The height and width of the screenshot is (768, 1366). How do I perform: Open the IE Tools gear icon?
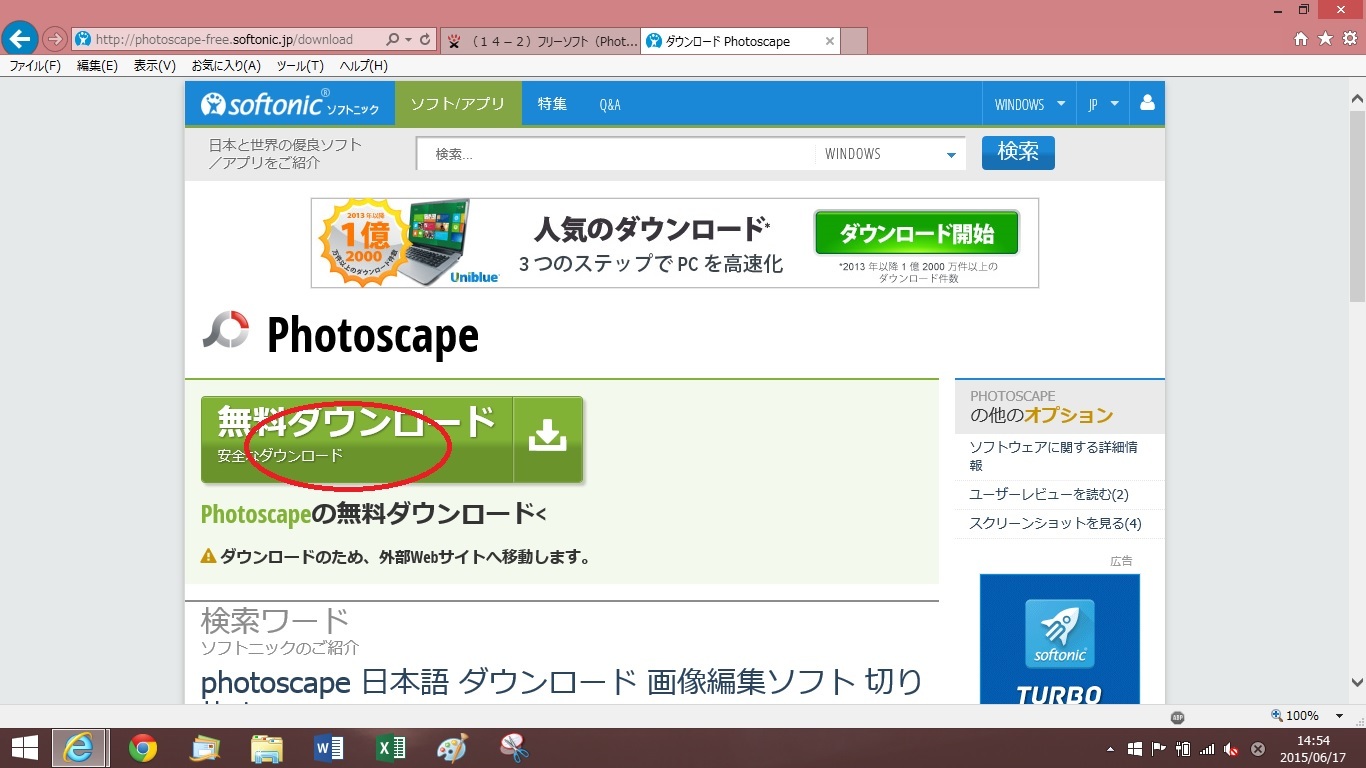pos(1350,39)
